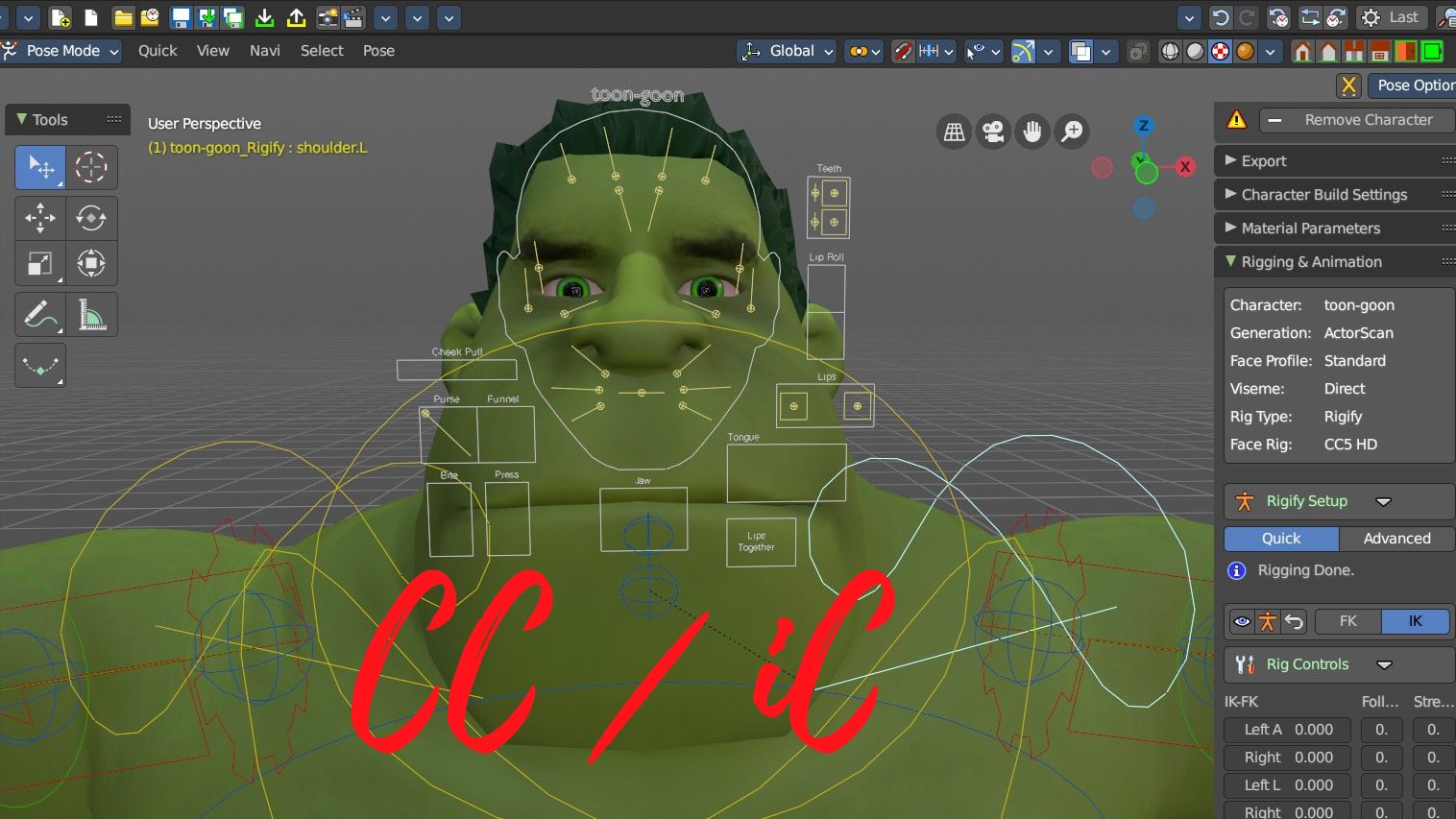Open the Quick menu
1456x819 pixels.
pyautogui.click(x=158, y=51)
